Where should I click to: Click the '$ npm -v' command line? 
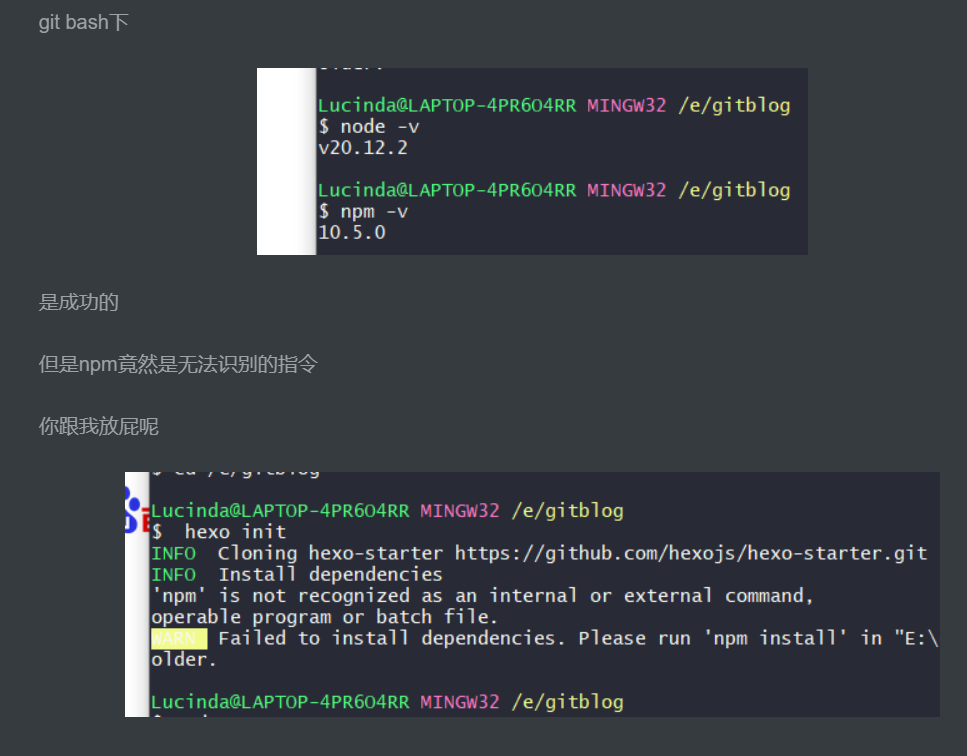coord(363,212)
